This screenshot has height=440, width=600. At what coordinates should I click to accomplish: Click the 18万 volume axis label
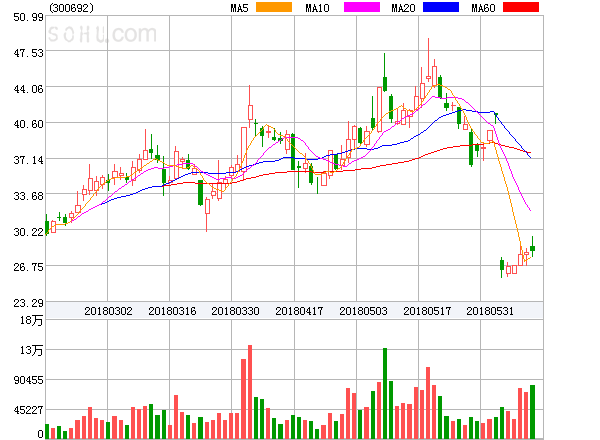click(x=31, y=320)
